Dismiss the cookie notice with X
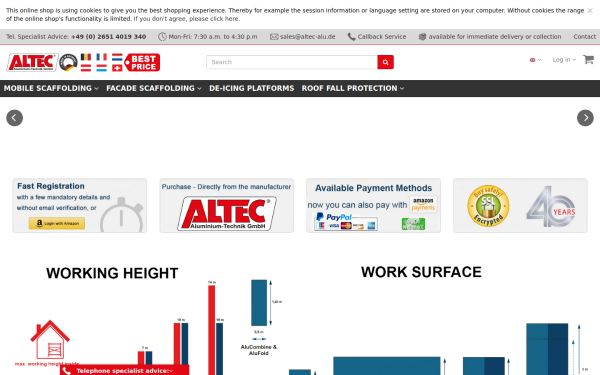600x375 pixels. click(x=590, y=11)
